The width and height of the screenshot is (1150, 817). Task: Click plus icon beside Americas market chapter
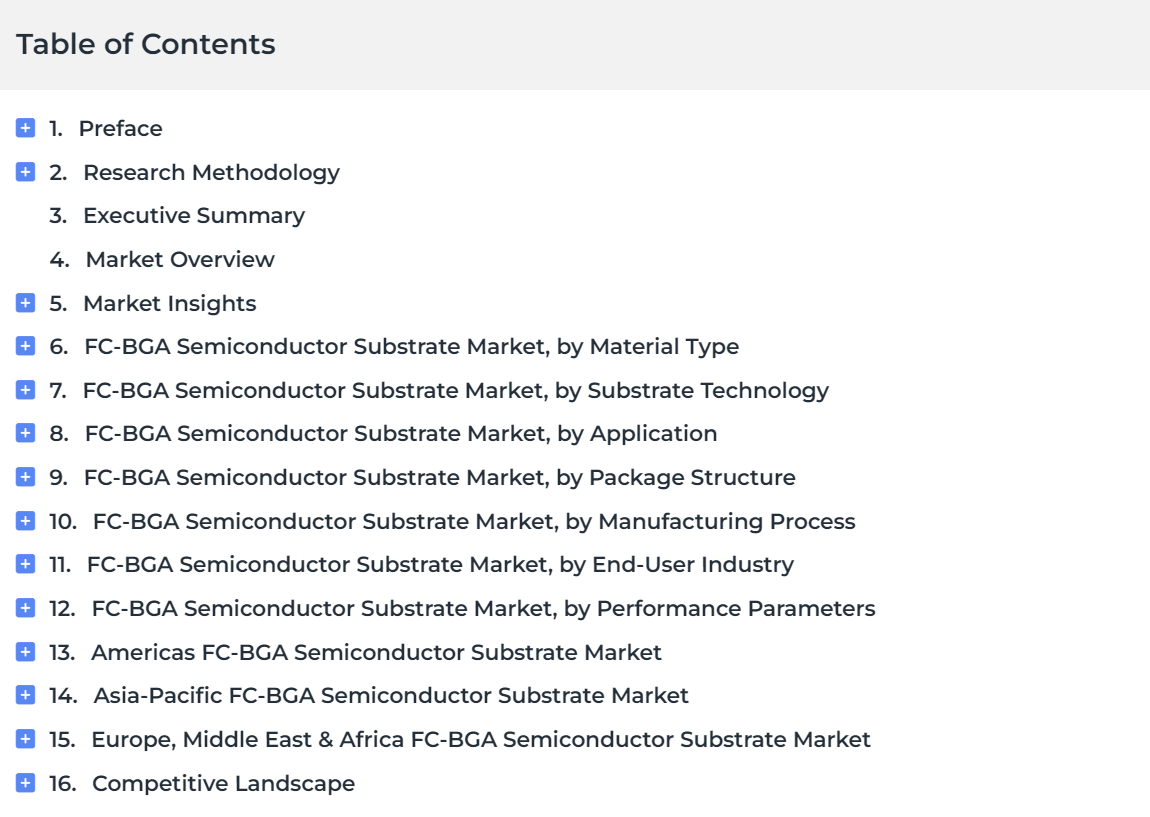click(x=25, y=652)
